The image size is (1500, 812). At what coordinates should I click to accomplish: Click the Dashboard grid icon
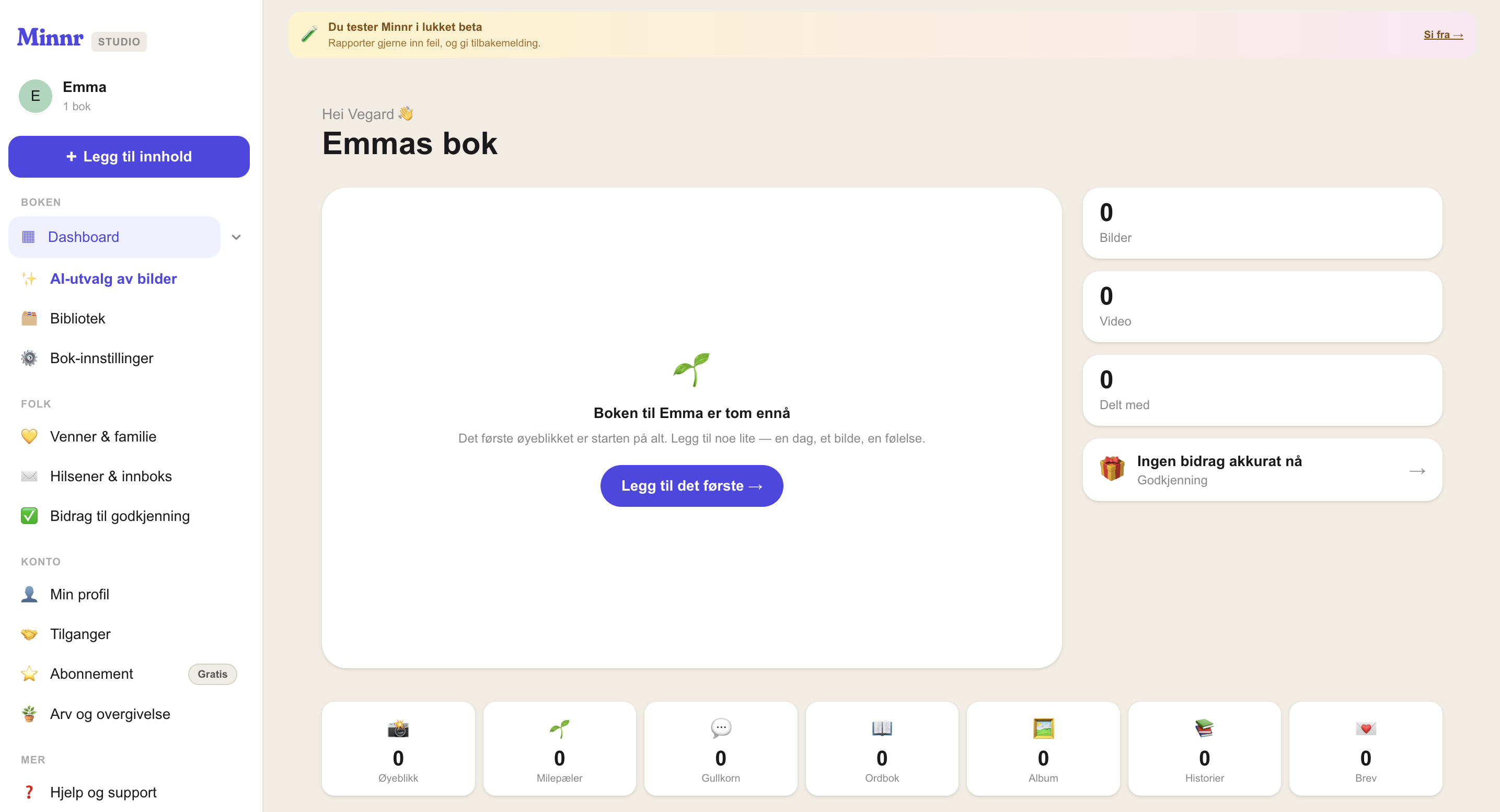28,237
